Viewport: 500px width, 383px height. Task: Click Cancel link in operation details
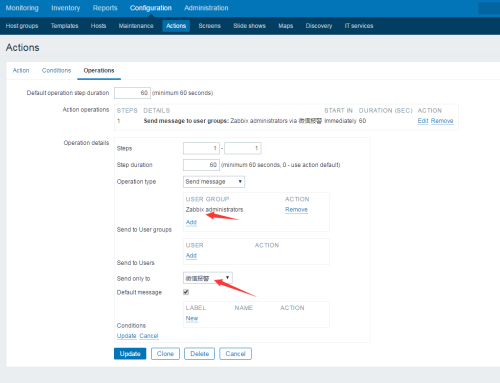pyautogui.click(x=149, y=336)
